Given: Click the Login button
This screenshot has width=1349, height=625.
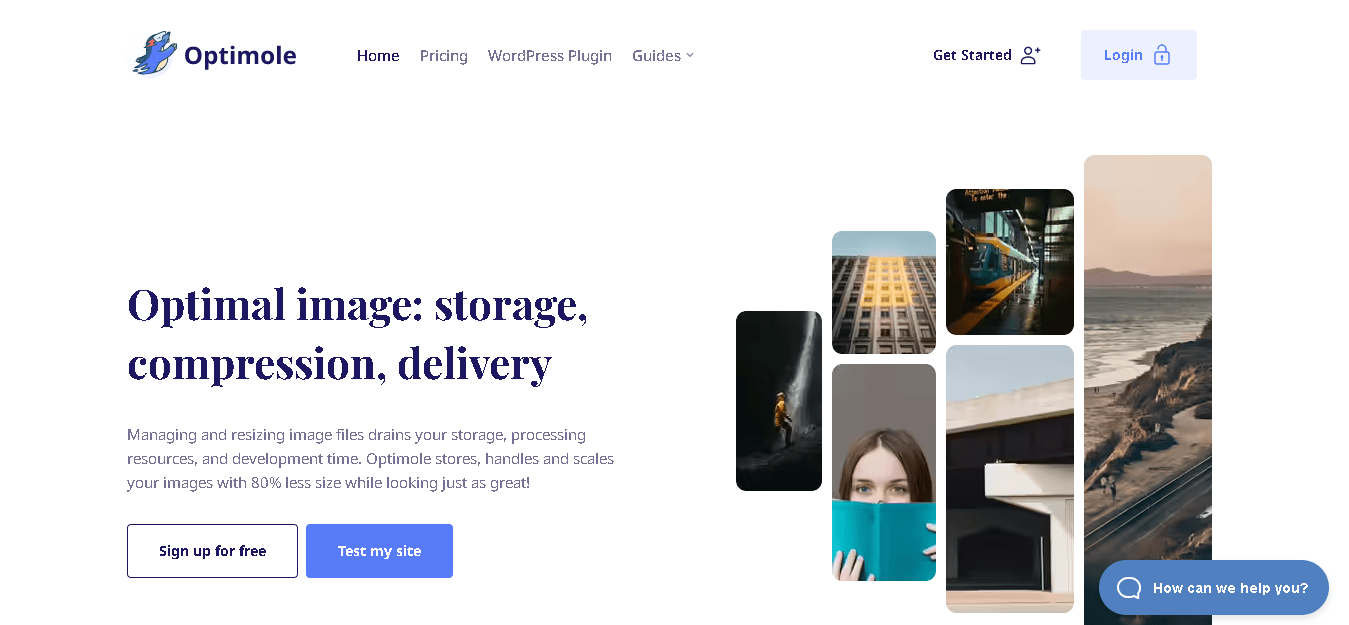Looking at the screenshot, I should point(1139,55).
